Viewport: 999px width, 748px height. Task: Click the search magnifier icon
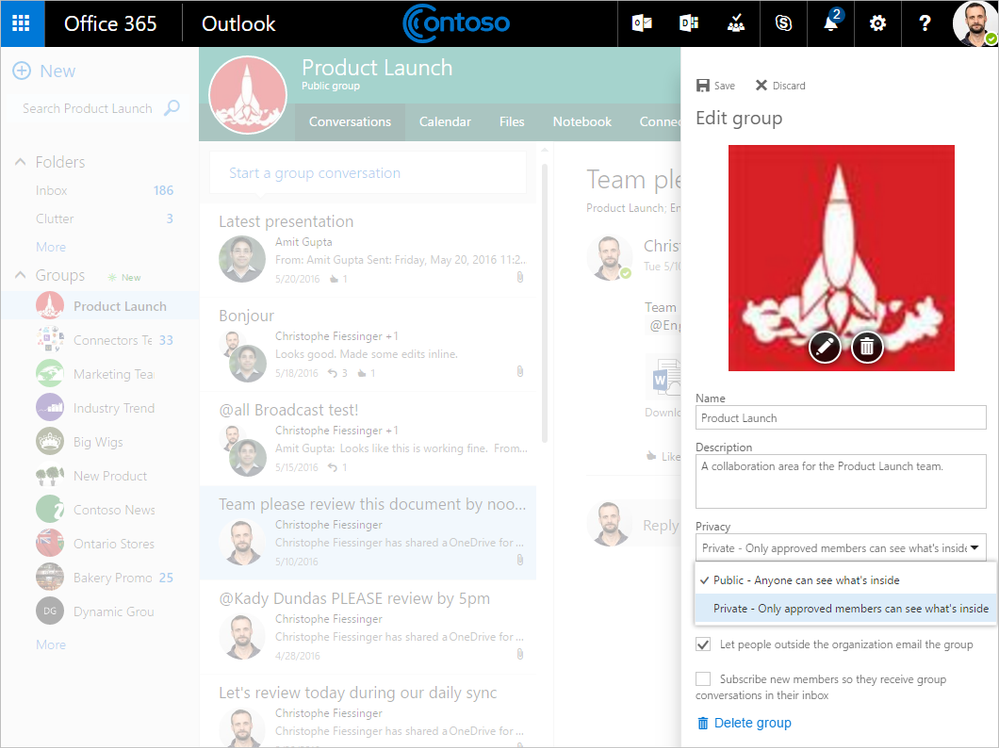coord(172,108)
